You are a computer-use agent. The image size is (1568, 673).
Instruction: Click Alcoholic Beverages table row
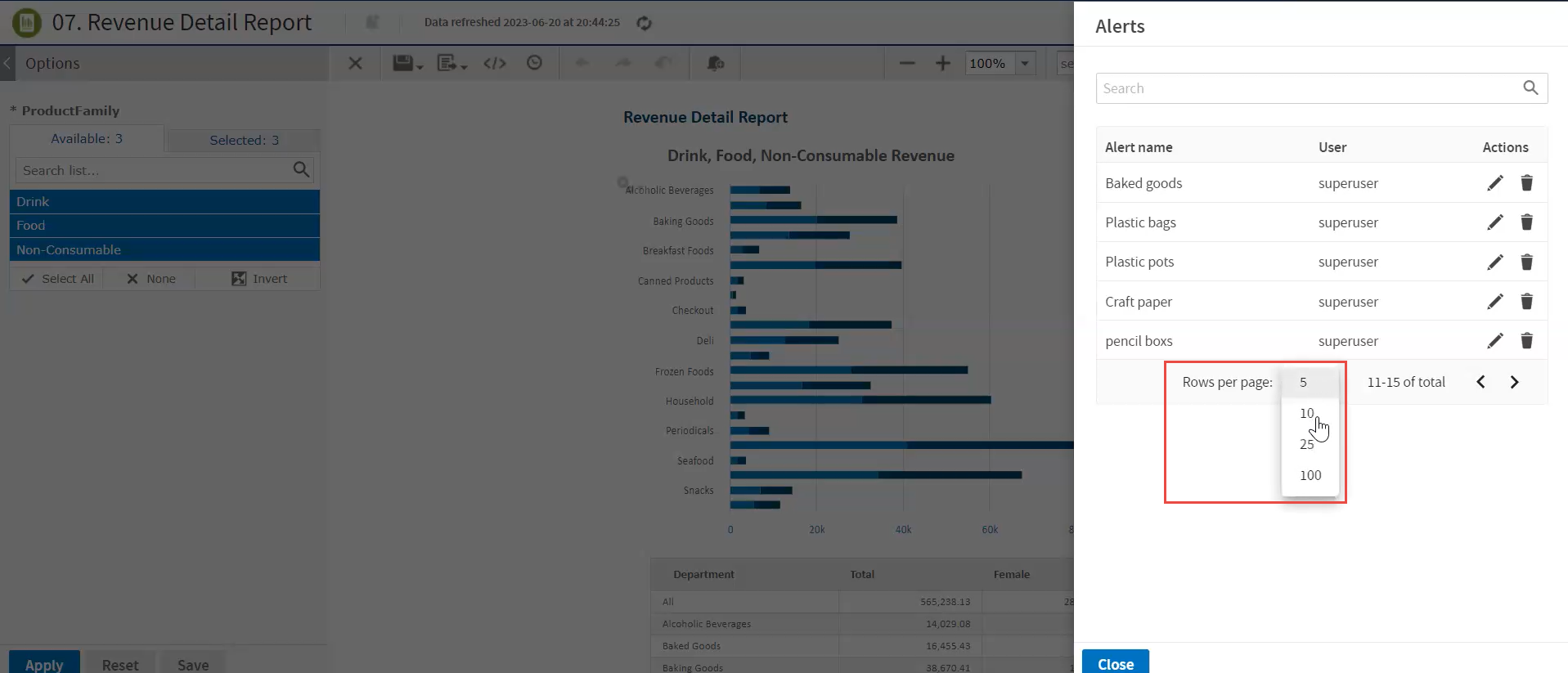(x=863, y=624)
